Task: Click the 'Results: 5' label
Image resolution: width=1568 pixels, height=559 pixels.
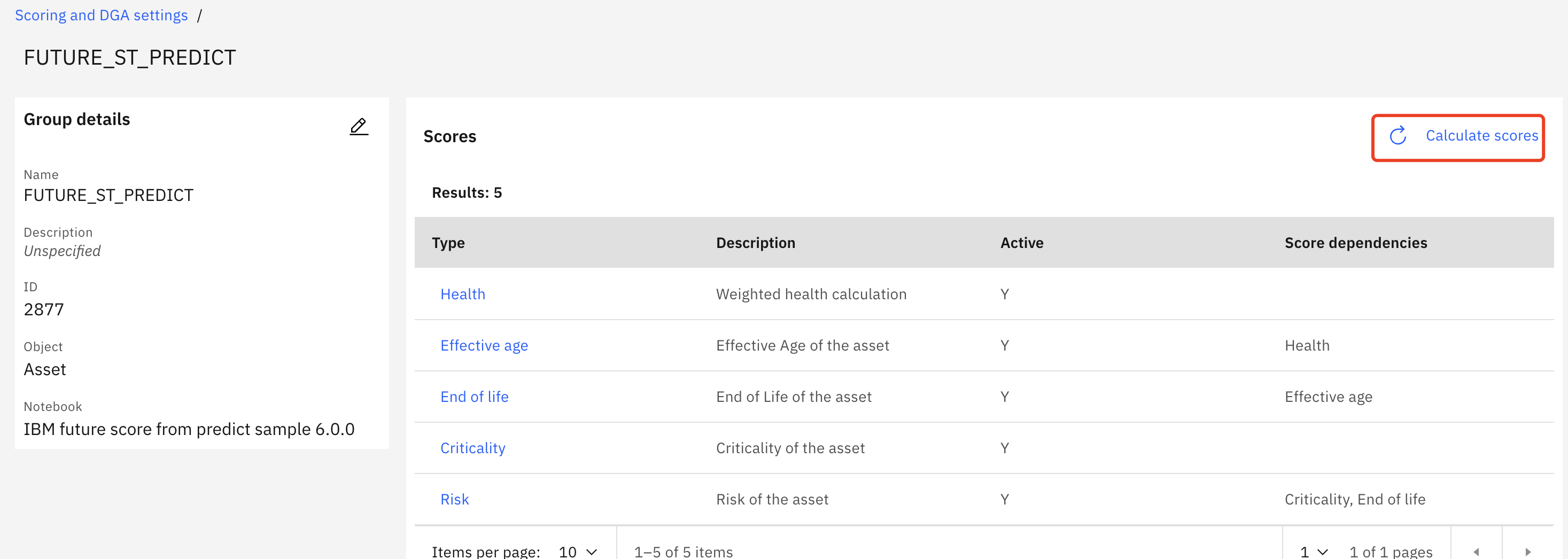Action: [467, 192]
